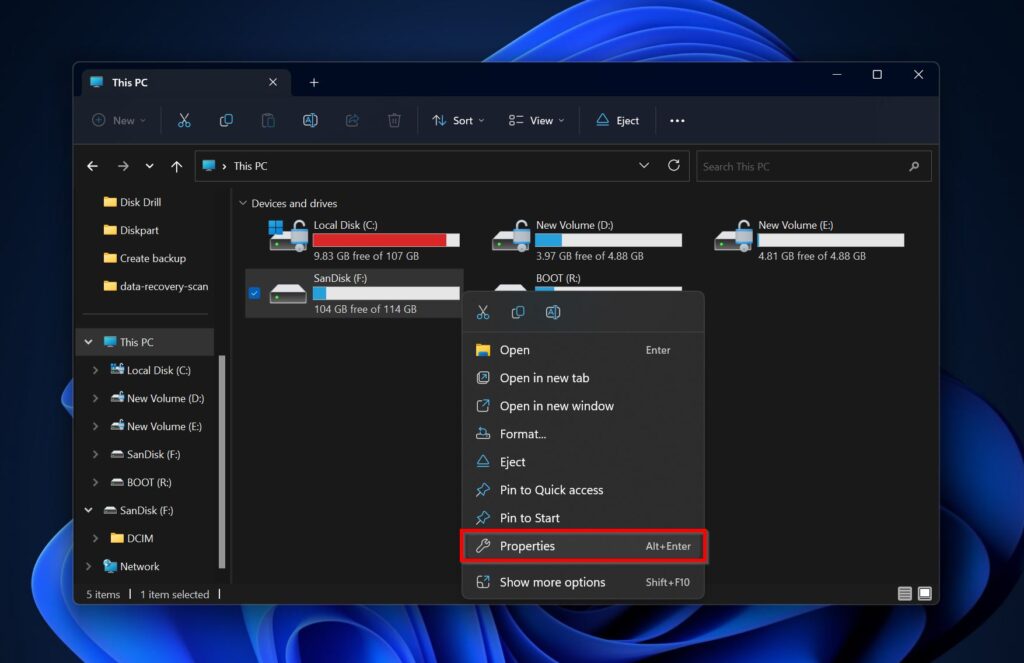Uncheck the SanDisk (F:) selection checkbox
Viewport: 1024px width, 663px height.
pyautogui.click(x=252, y=293)
